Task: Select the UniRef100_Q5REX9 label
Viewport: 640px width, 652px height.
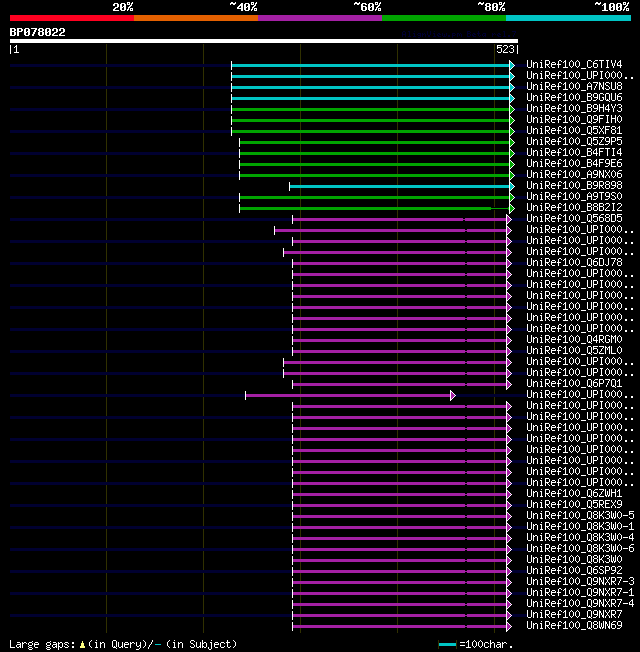Action: tap(574, 504)
